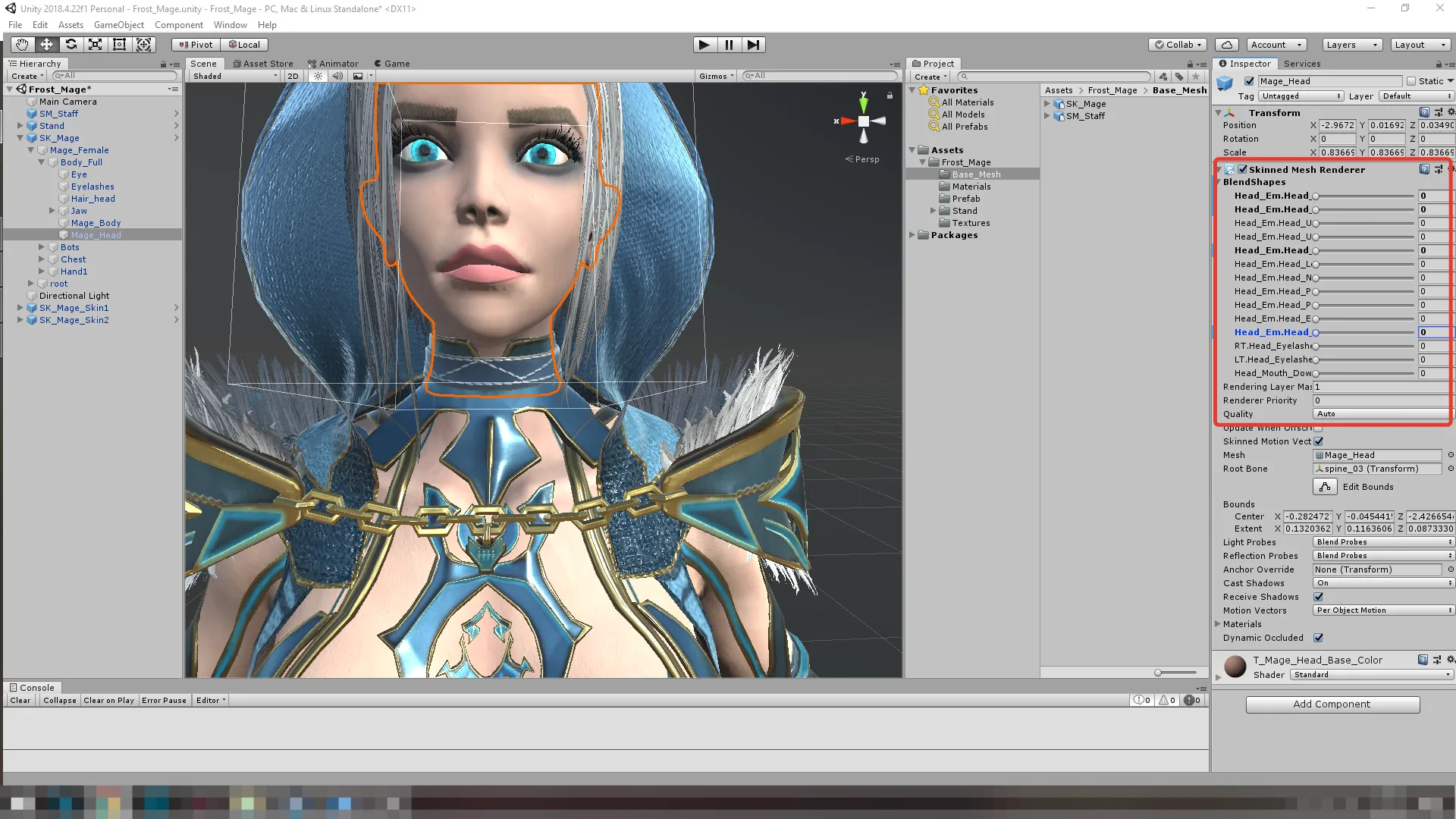
Task: Toggle the Static checkbox
Action: [x=1411, y=81]
